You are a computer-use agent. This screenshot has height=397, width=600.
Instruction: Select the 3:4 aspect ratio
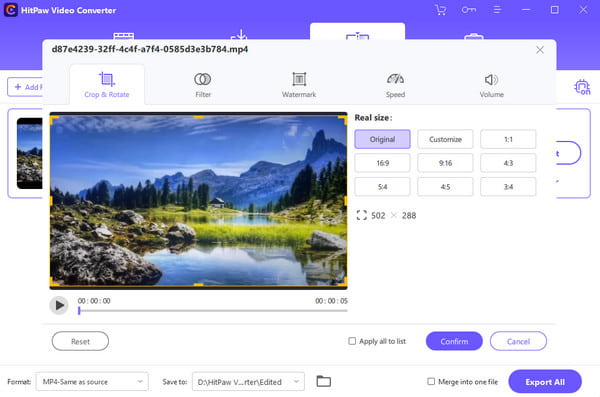pos(508,187)
